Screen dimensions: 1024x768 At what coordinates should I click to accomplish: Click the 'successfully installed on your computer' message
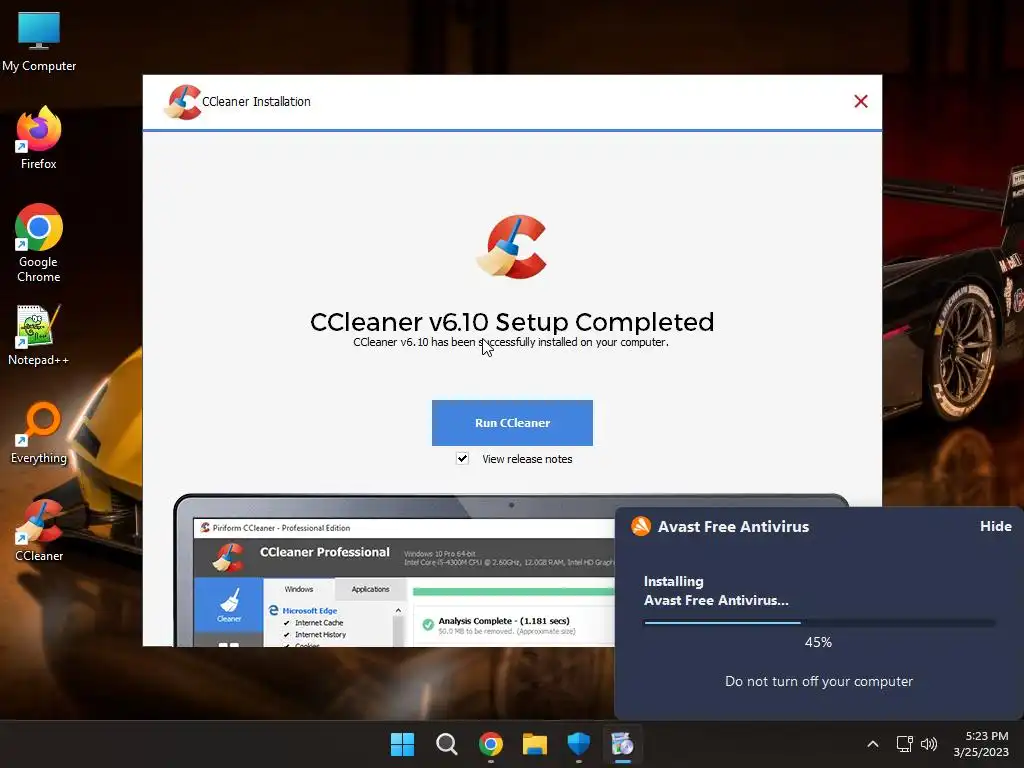point(511,342)
